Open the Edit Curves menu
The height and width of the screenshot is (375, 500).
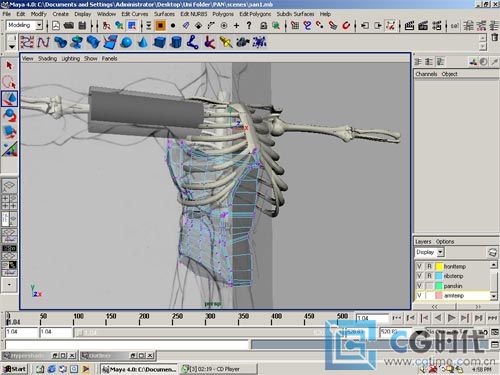pos(135,14)
